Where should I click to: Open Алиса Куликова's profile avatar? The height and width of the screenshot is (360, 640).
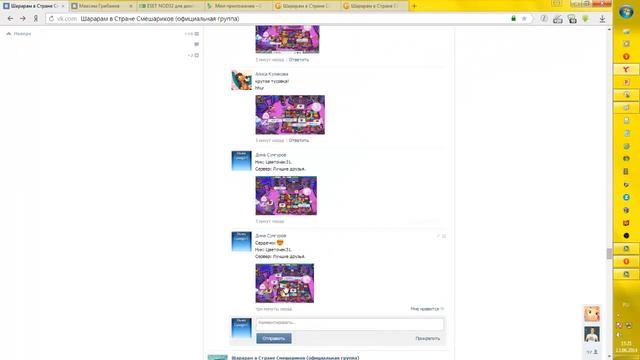click(242, 80)
